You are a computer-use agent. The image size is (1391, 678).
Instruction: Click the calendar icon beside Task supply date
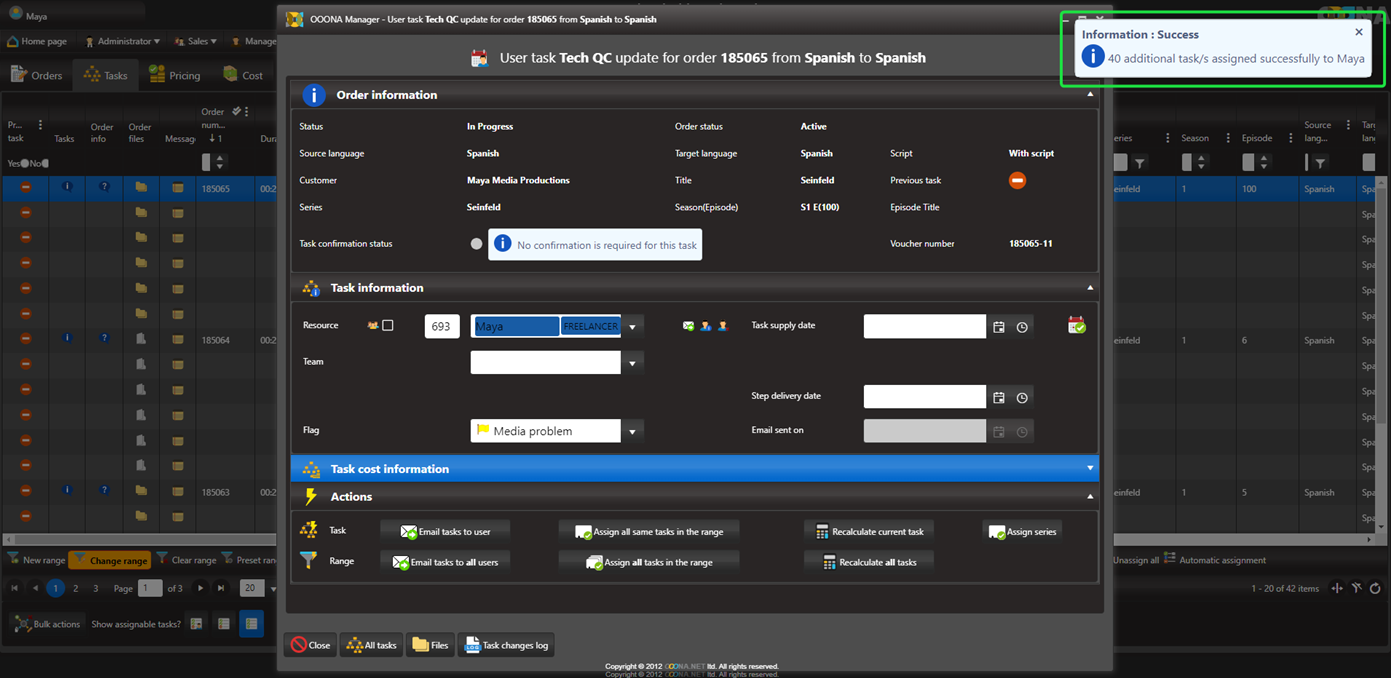998,327
